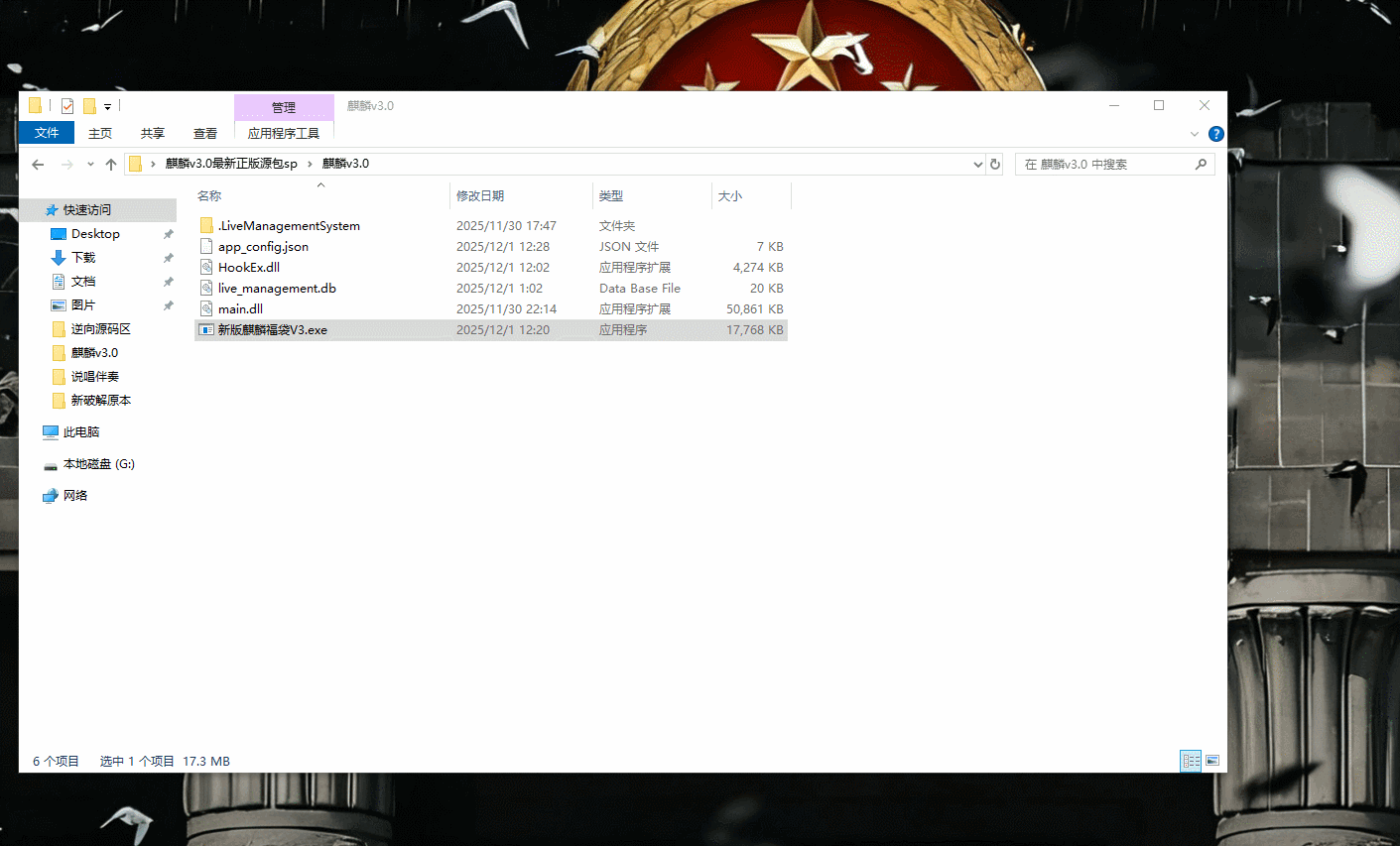Open the 文件 menu

coord(47,133)
